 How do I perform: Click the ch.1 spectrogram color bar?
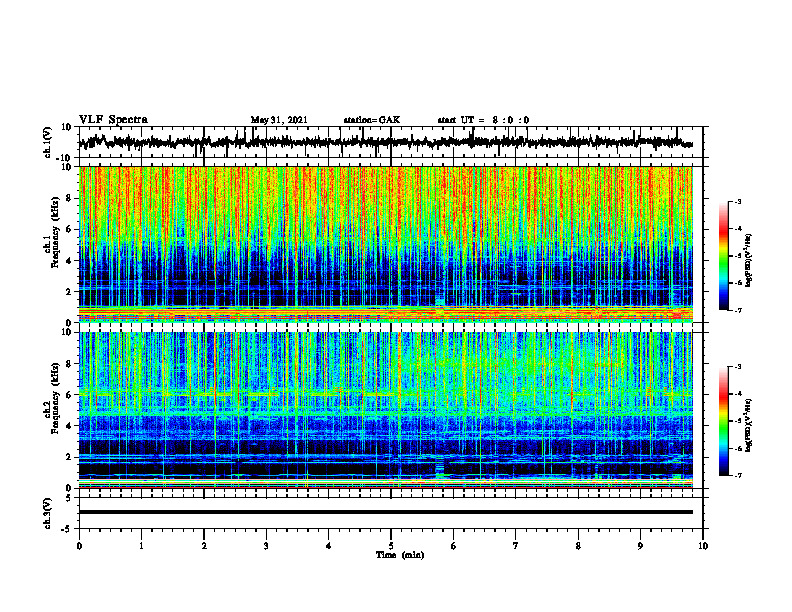pyautogui.click(x=723, y=256)
